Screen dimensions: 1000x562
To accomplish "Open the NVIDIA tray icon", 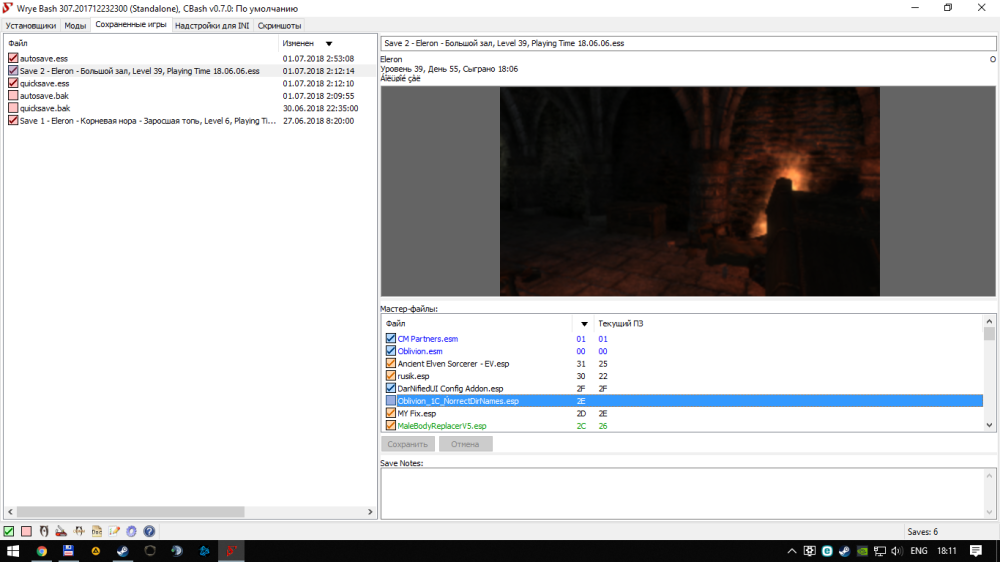I will [862, 551].
